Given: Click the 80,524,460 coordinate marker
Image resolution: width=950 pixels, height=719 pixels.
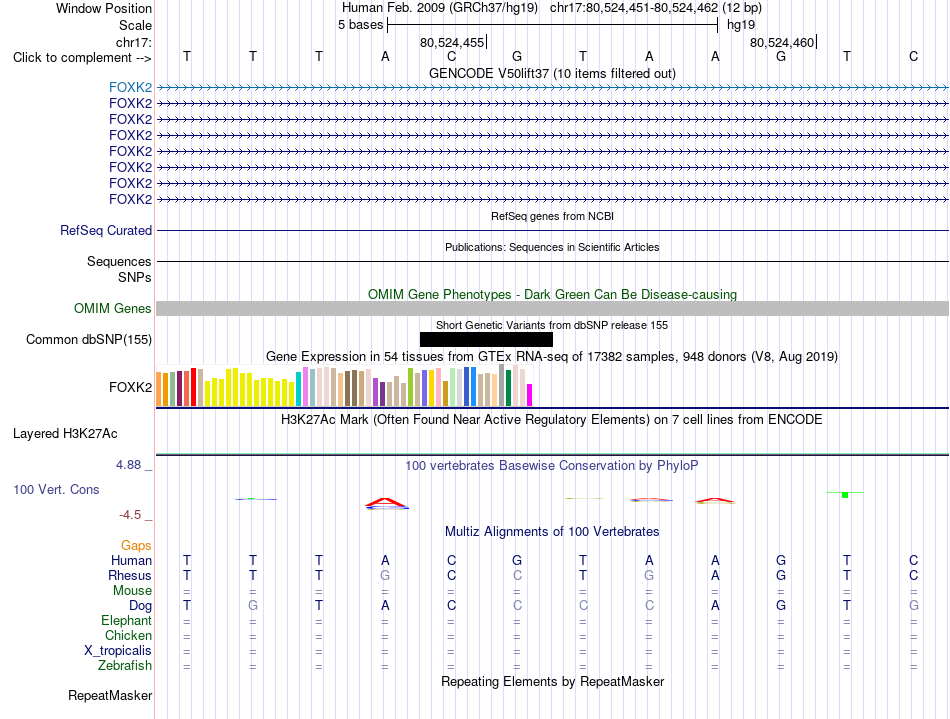Looking at the screenshot, I should point(783,42).
